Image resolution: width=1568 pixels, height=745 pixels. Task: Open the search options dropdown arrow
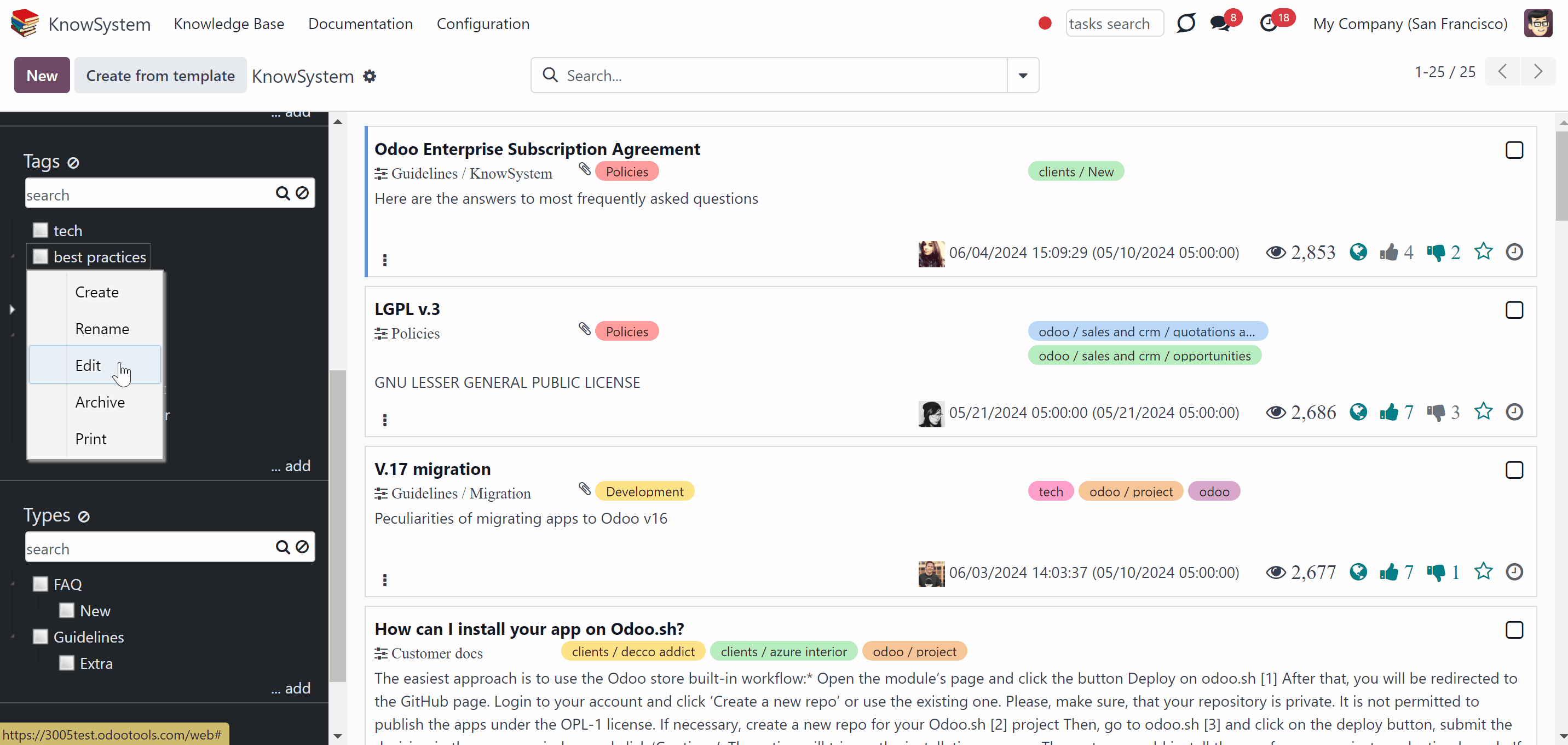1023,76
